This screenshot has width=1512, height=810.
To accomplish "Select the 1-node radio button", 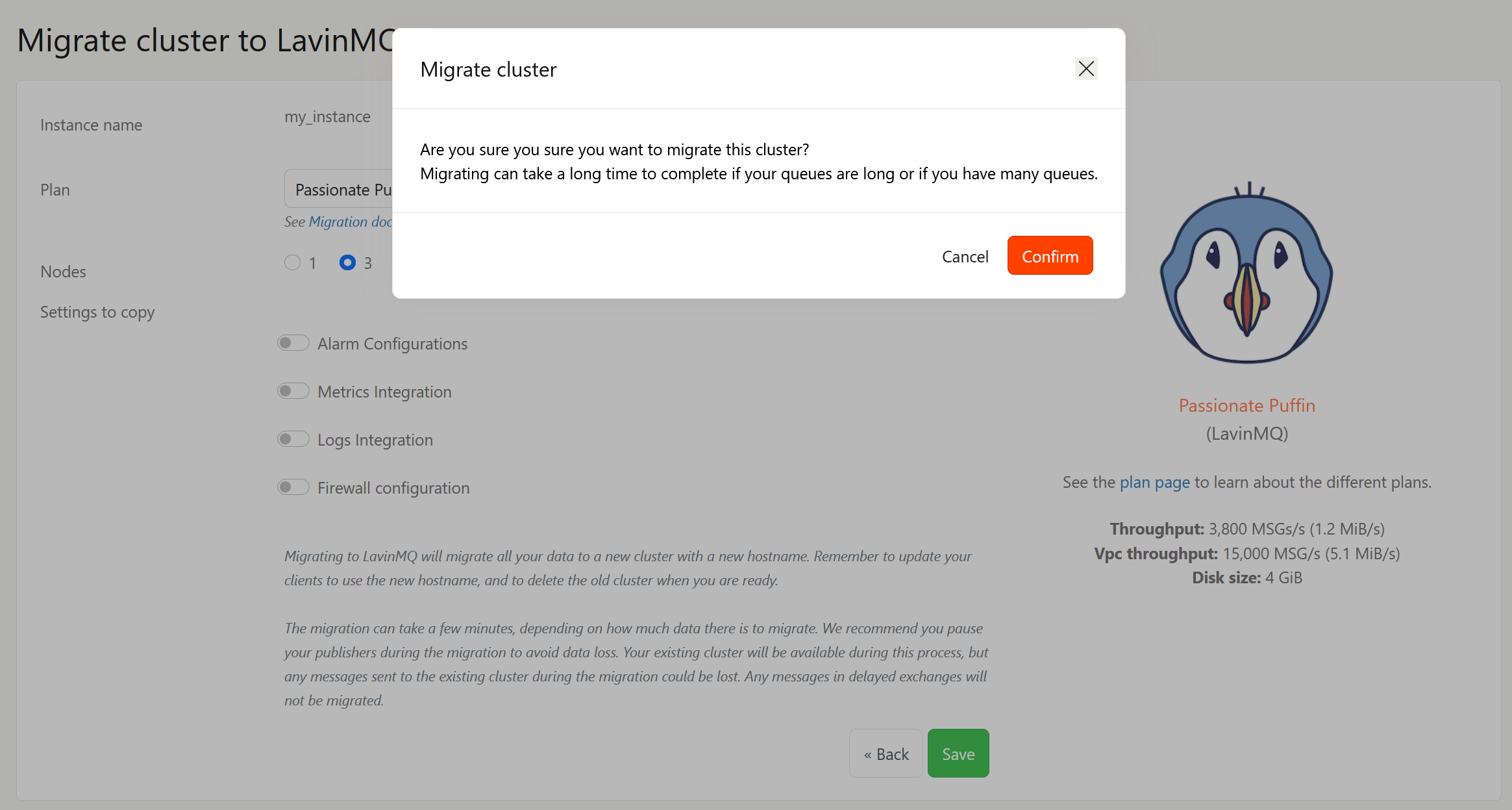I will (292, 263).
